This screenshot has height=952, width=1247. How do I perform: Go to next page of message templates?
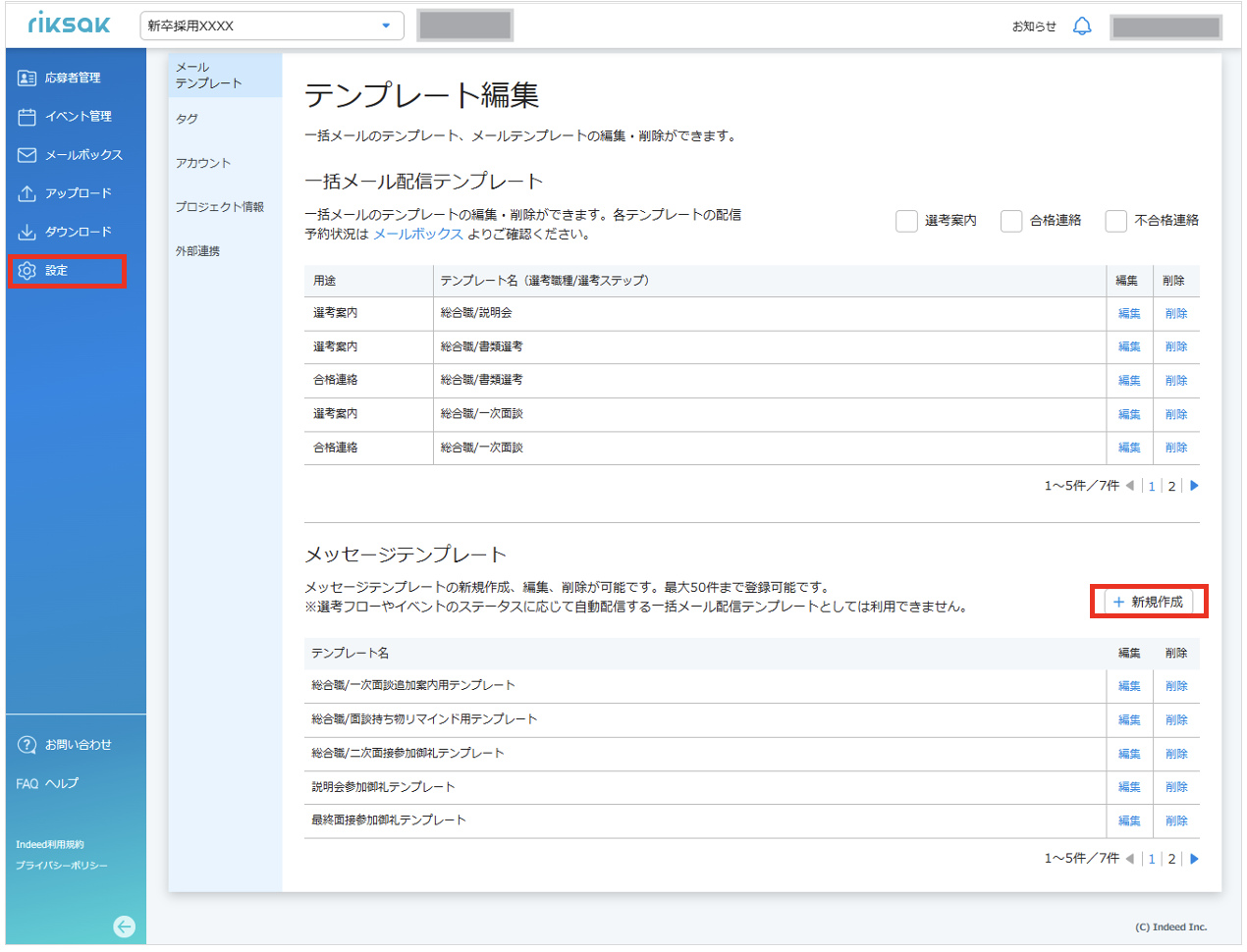pos(1194,859)
